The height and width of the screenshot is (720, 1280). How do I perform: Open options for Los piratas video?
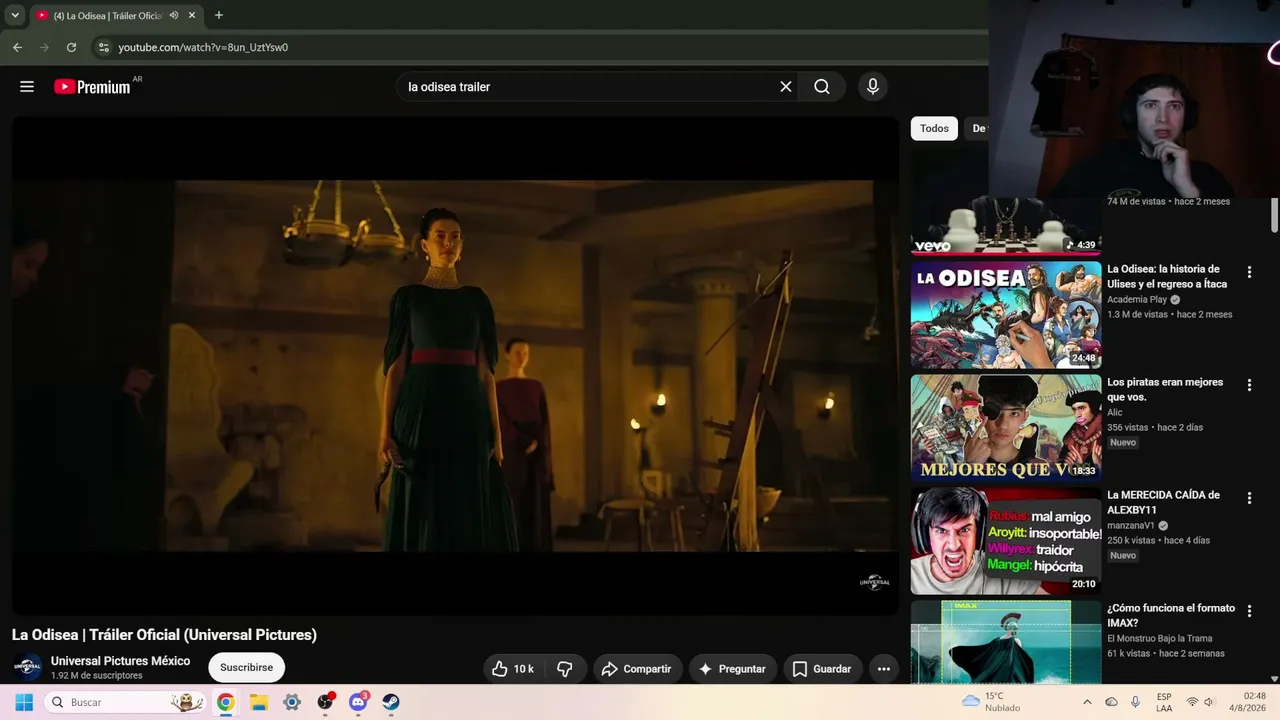click(1249, 385)
